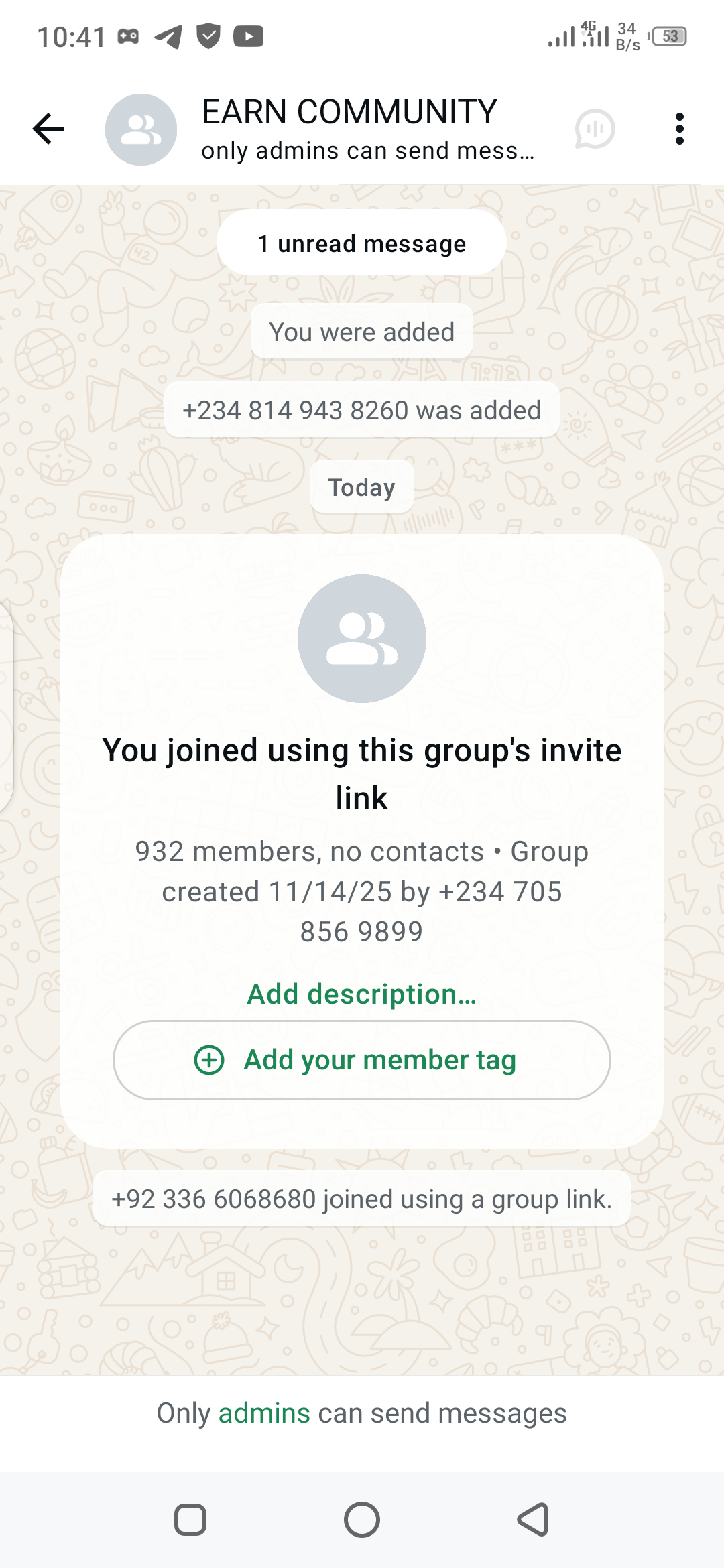
Task: Tap the group header subtitle text
Action: click(x=367, y=151)
